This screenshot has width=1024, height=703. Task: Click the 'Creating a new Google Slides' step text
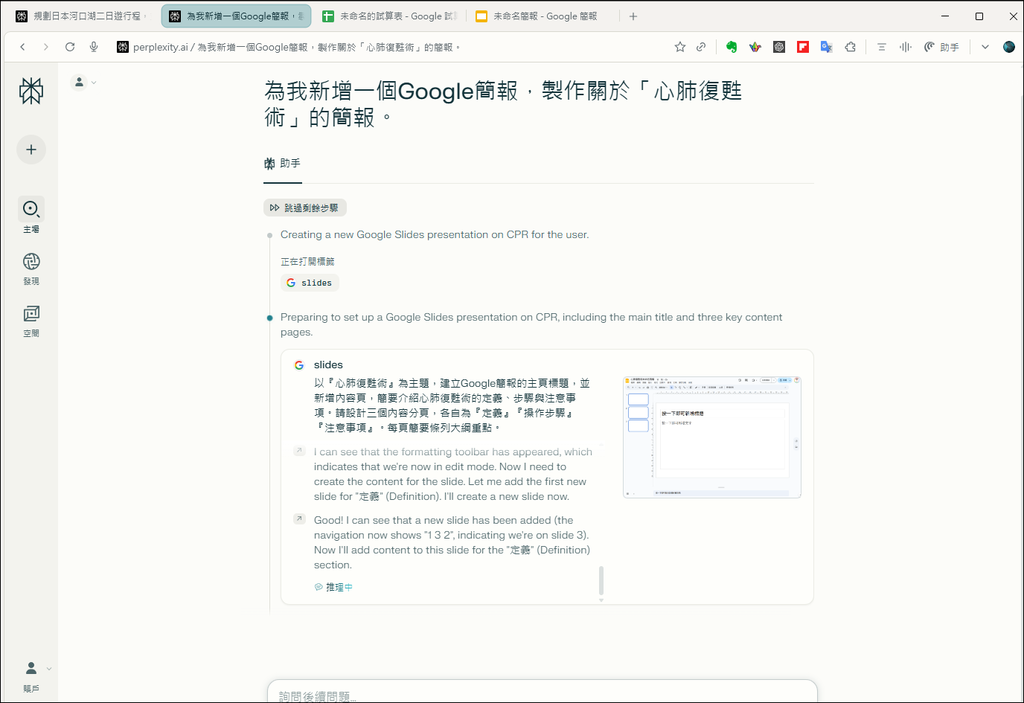[434, 235]
